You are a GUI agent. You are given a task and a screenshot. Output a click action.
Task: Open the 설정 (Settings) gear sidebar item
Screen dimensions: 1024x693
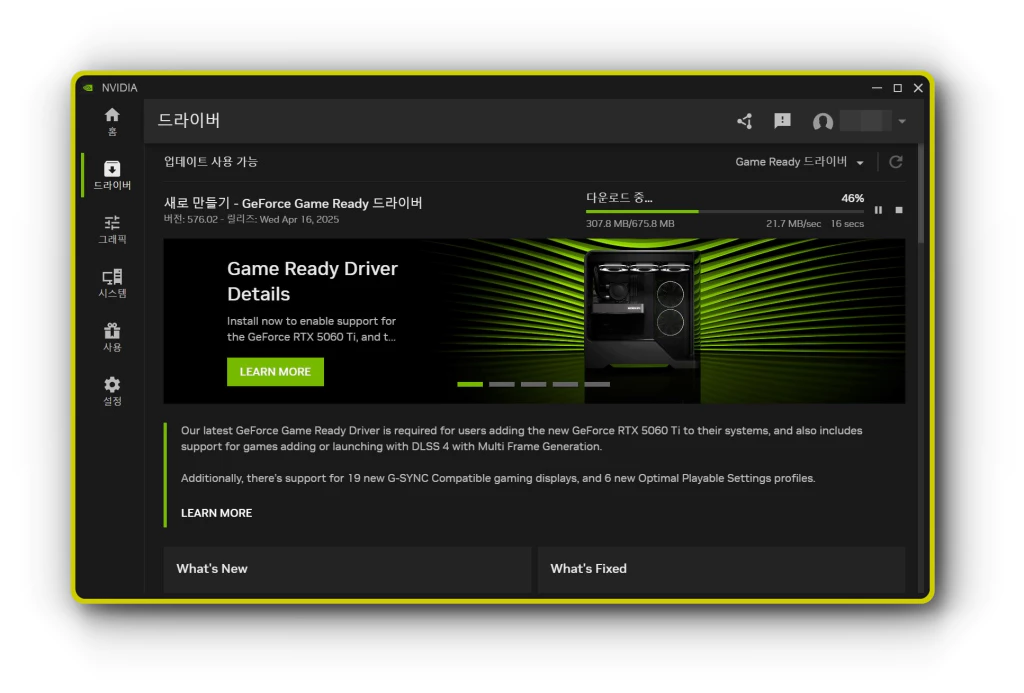[112, 391]
